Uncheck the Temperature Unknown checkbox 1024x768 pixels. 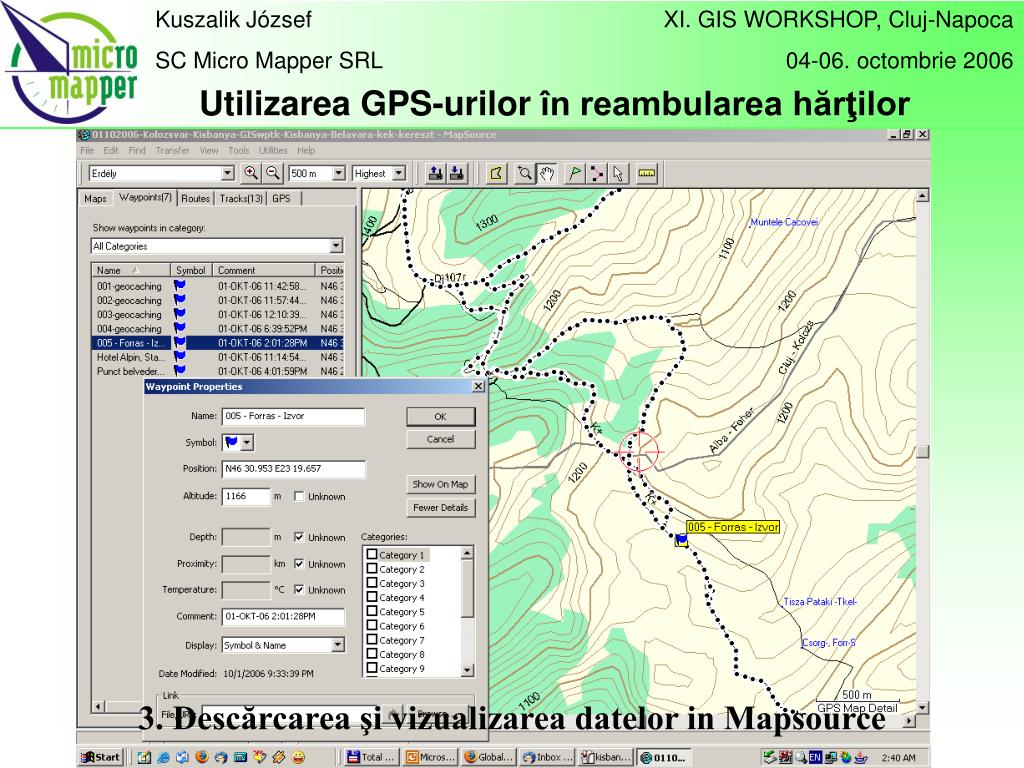[x=299, y=590]
